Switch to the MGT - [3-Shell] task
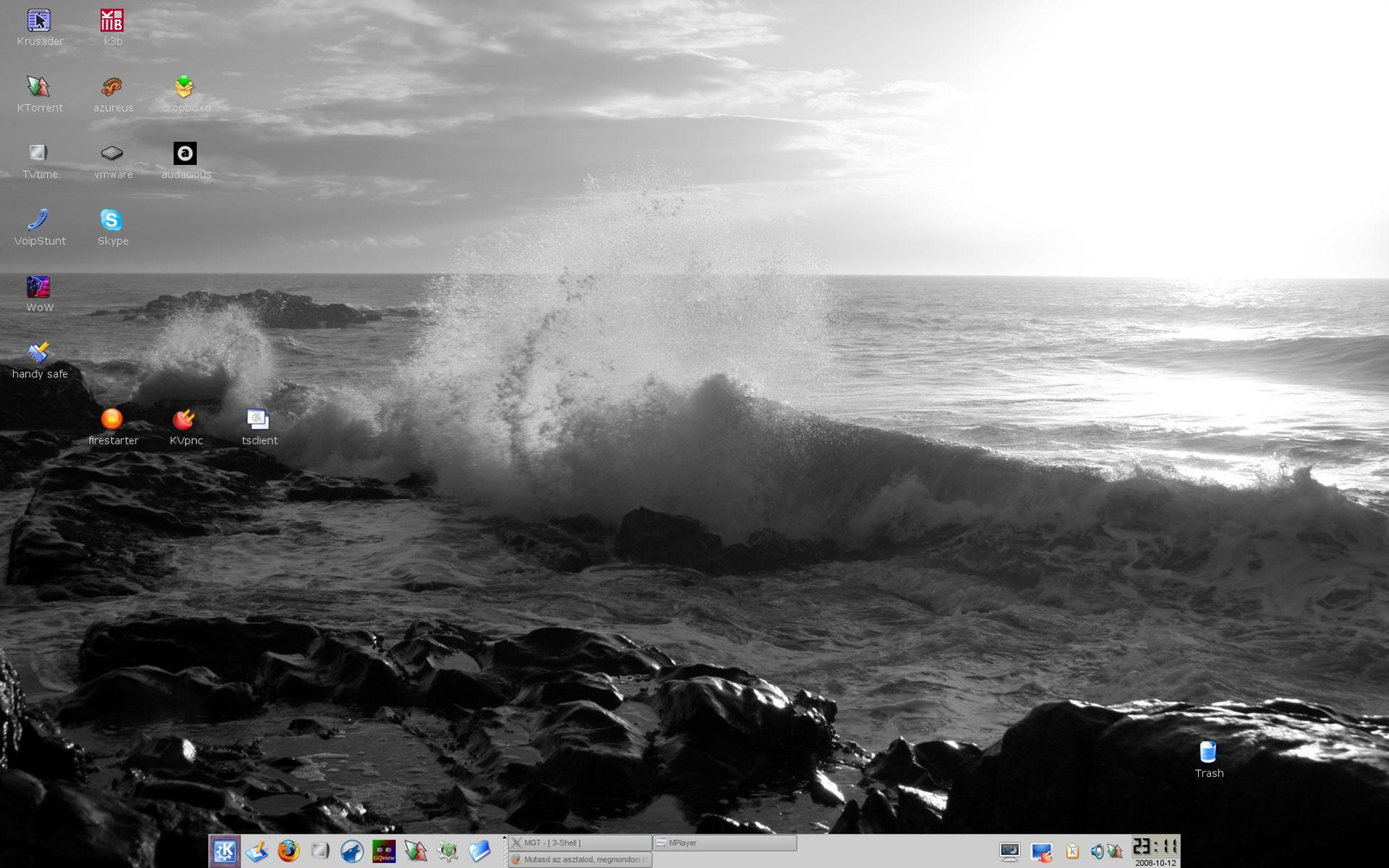This screenshot has width=1389, height=868. coord(580,843)
